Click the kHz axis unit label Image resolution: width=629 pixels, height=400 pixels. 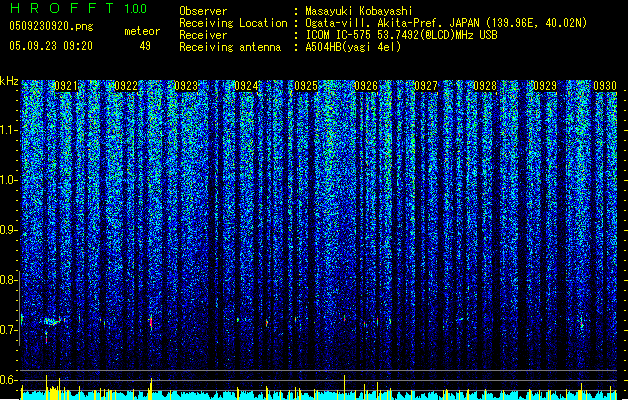[x=9, y=81]
